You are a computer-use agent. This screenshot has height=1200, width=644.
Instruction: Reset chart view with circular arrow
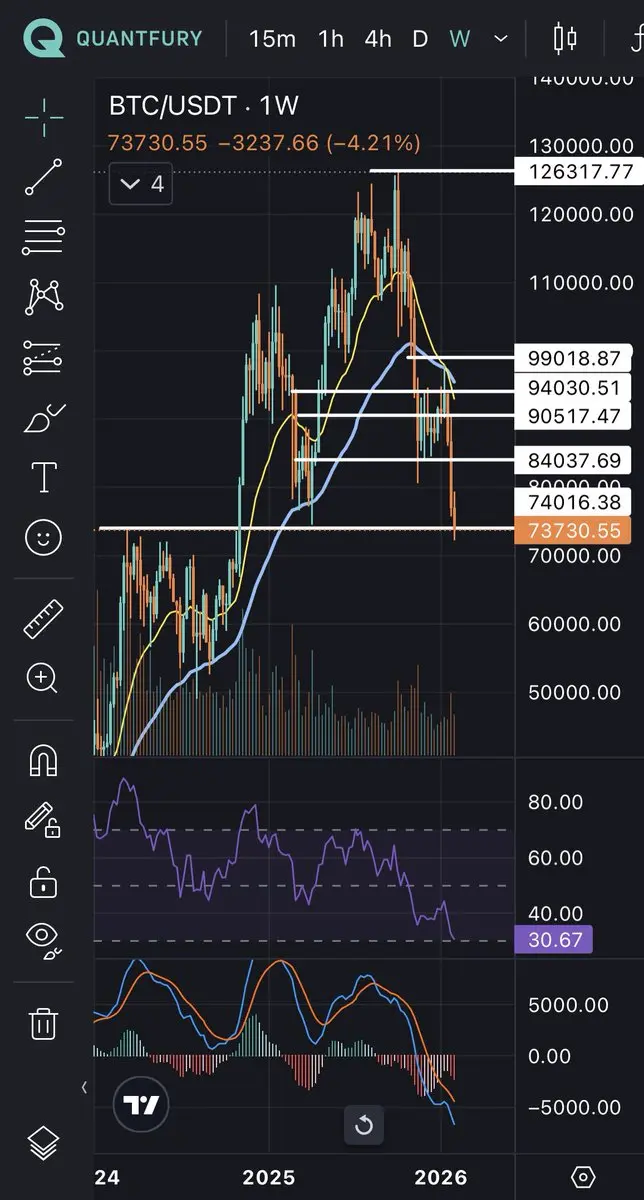pos(364,1126)
